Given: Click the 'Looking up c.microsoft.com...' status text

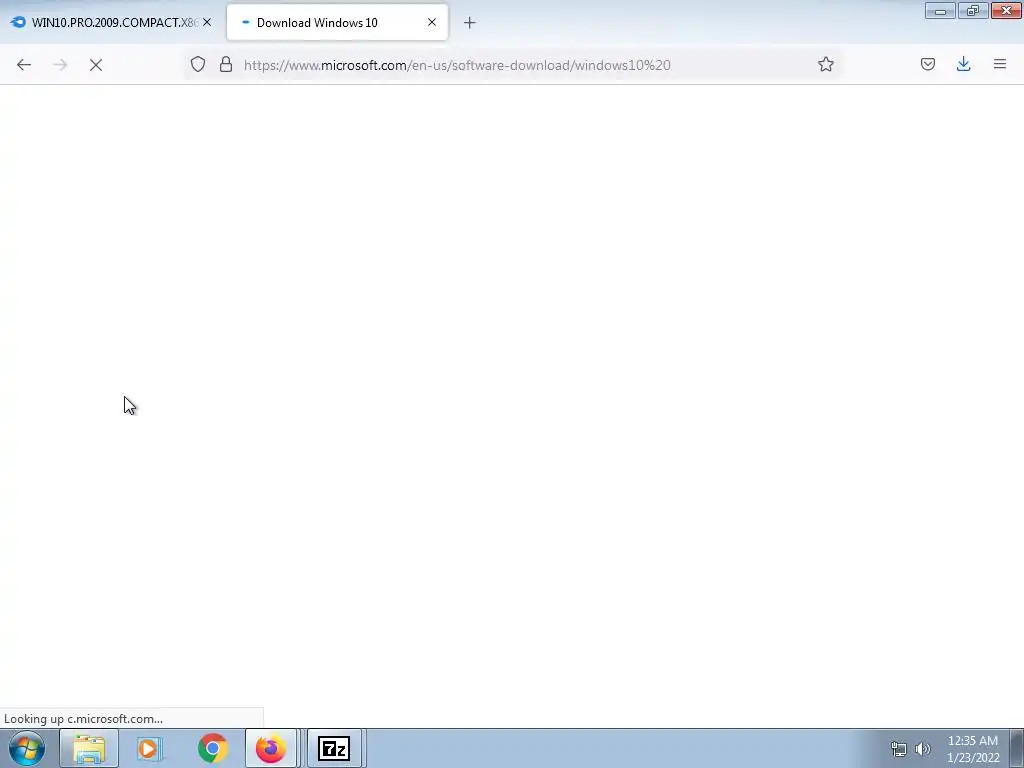Looking at the screenshot, I should [x=84, y=719].
